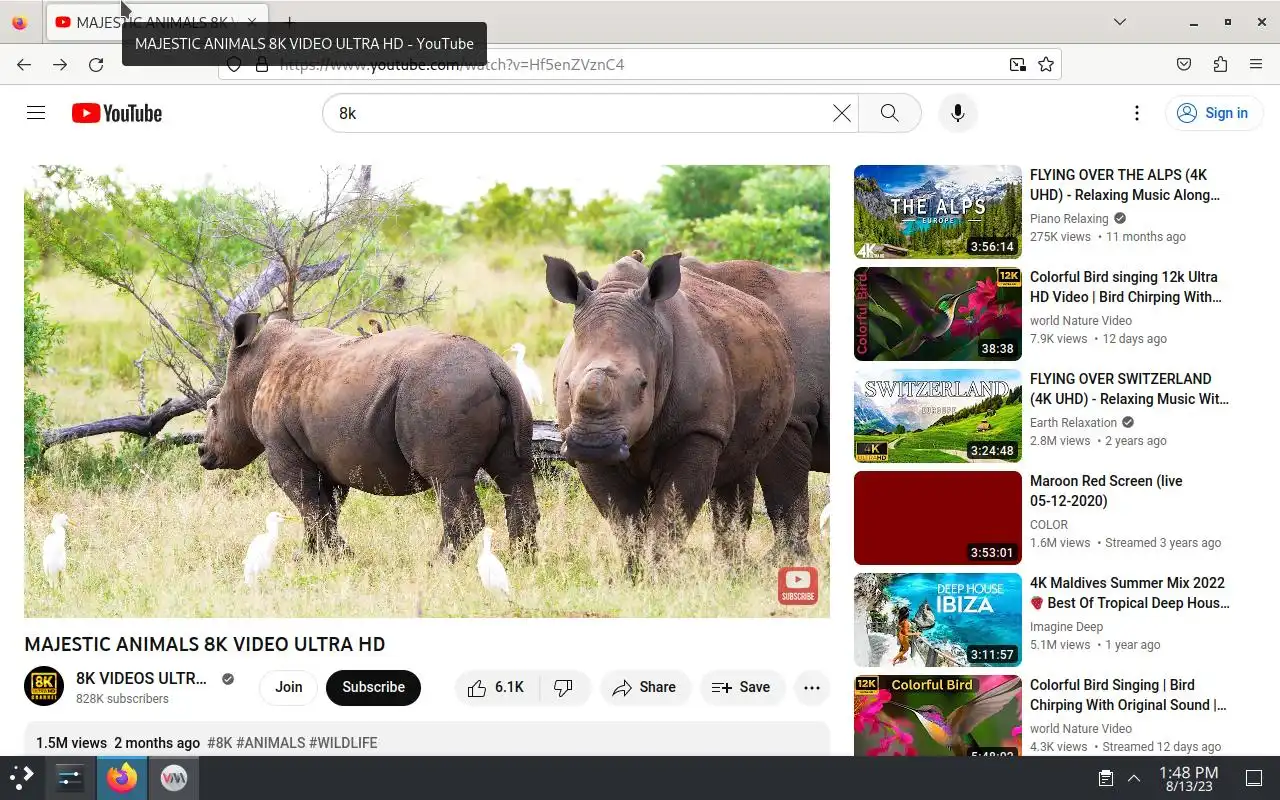Open the clipboard tray icon
The image size is (1280, 800).
click(1106, 778)
